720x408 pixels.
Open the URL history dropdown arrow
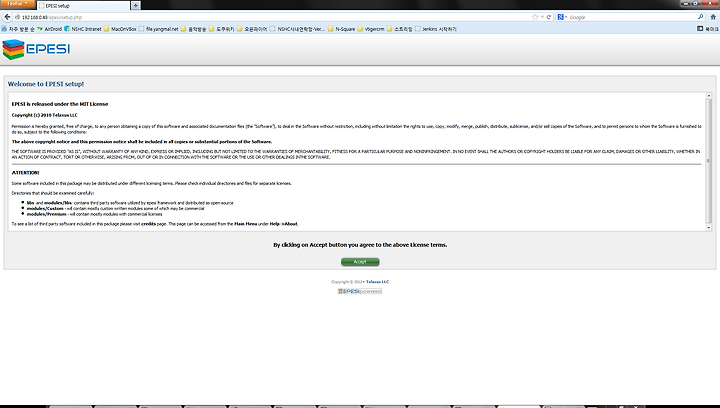542,17
